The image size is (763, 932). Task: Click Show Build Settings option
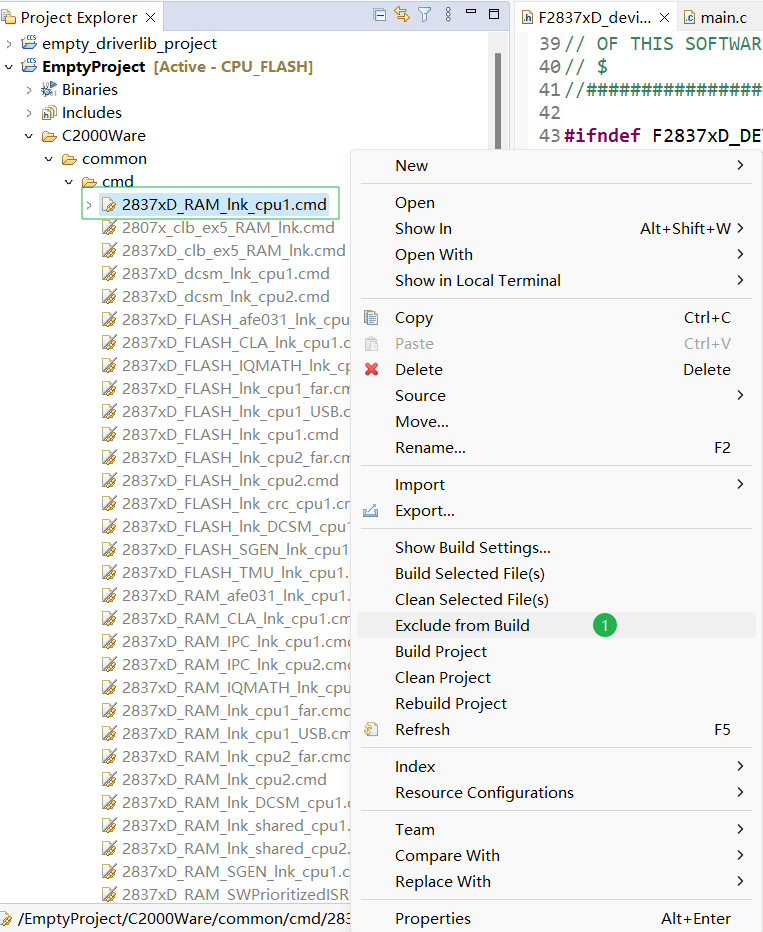(472, 548)
